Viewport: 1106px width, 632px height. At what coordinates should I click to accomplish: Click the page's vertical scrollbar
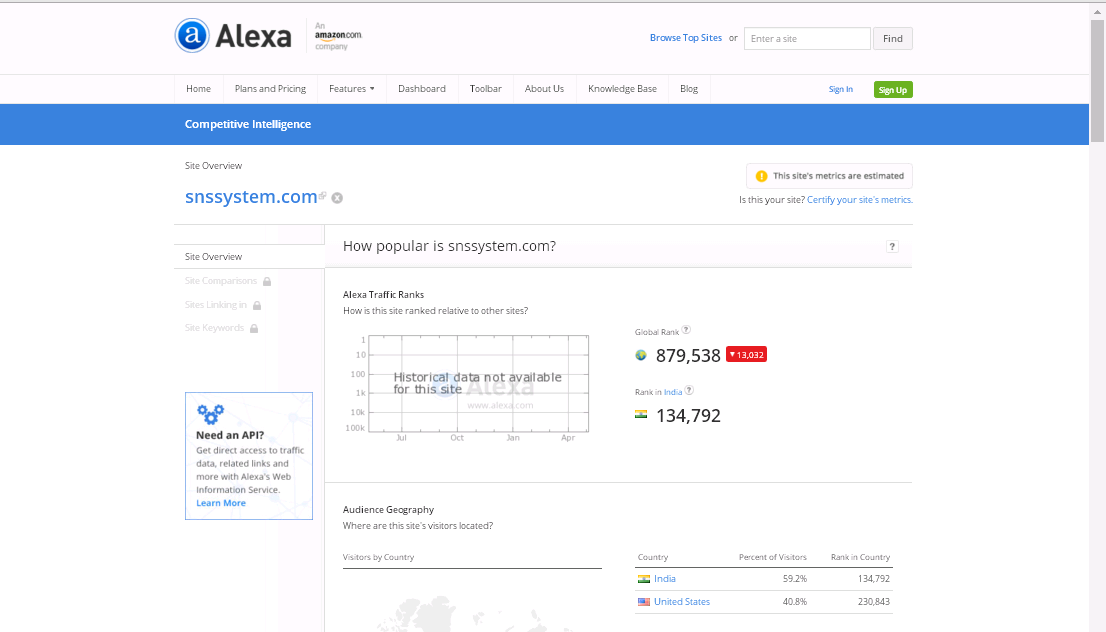click(x=1097, y=300)
